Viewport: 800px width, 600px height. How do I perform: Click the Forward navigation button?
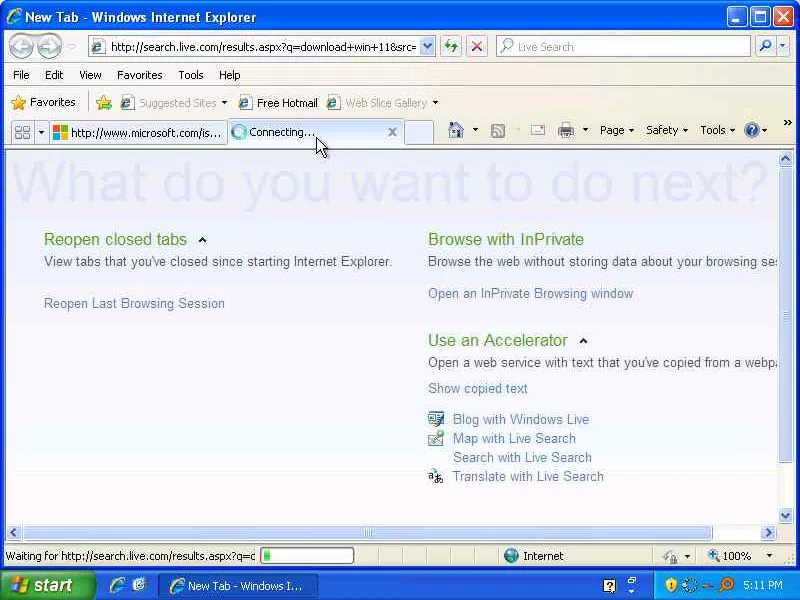pos(49,46)
